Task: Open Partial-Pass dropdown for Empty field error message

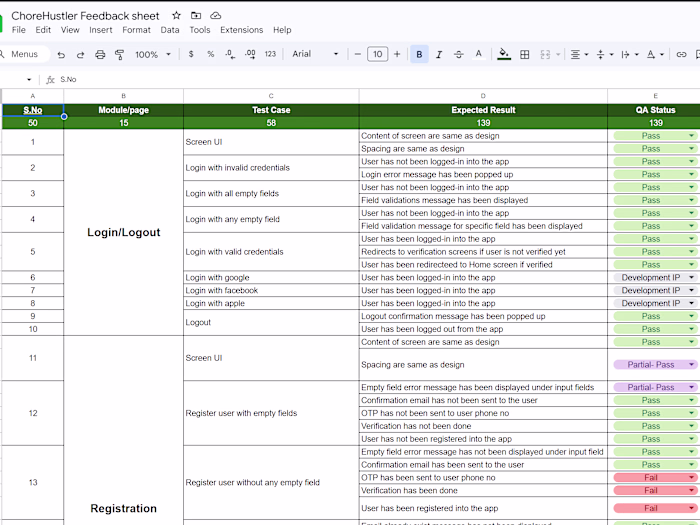Action: (692, 387)
